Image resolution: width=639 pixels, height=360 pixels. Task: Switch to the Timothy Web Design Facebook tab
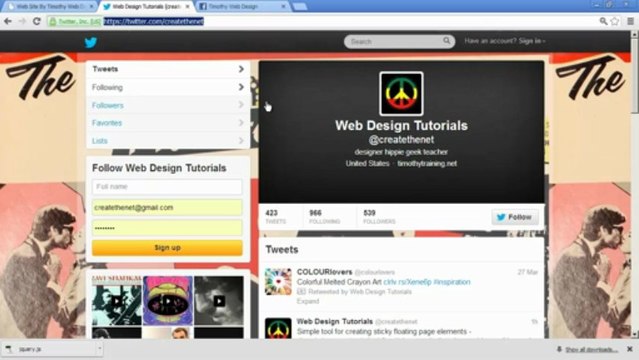click(x=242, y=7)
